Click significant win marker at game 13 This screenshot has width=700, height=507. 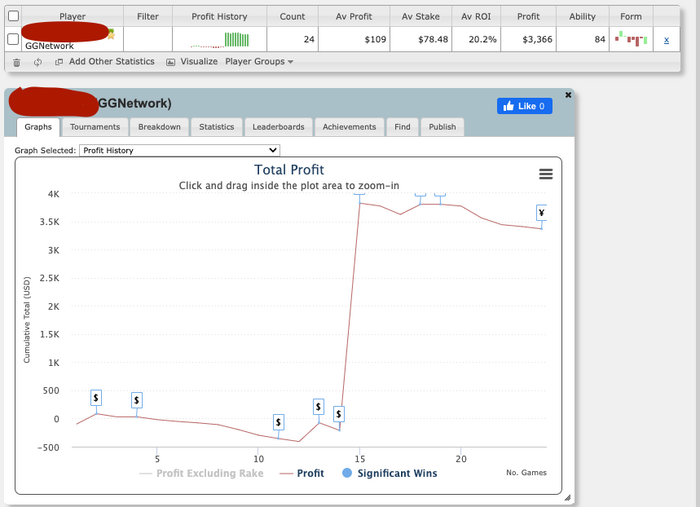318,407
